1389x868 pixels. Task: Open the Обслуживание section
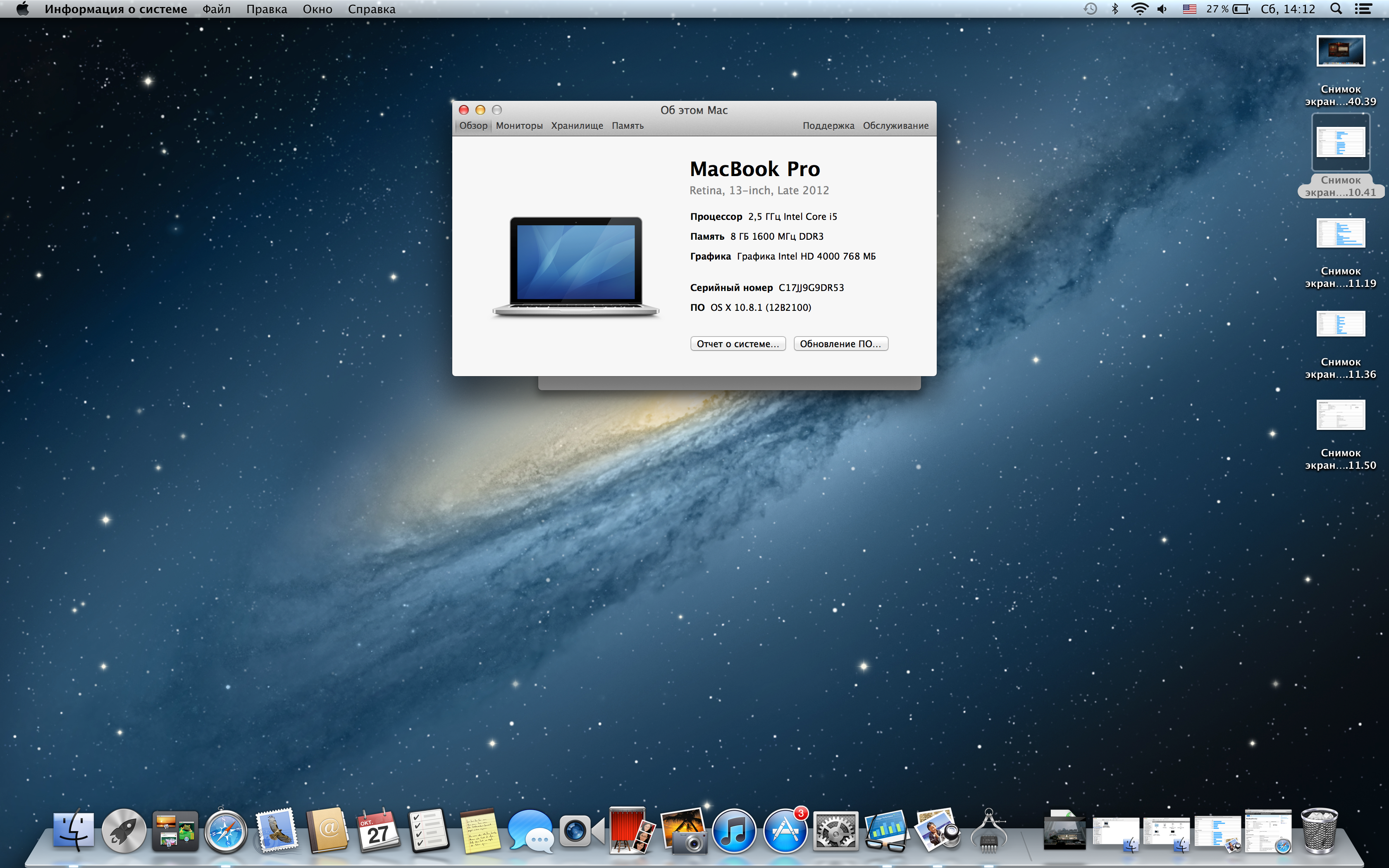[x=895, y=126]
